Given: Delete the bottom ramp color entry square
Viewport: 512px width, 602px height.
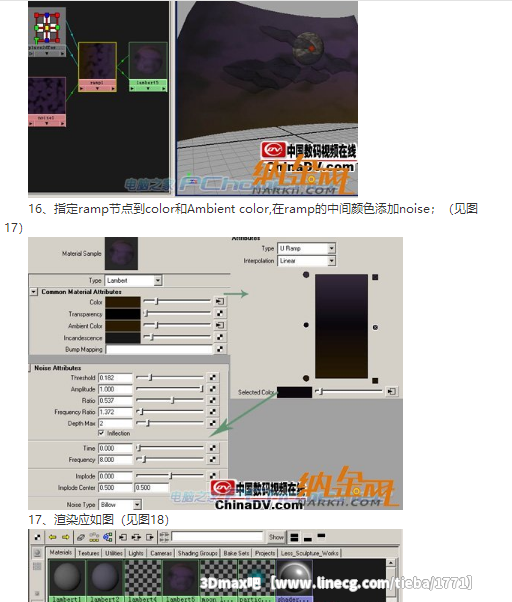Looking at the screenshot, I should coord(375,381).
